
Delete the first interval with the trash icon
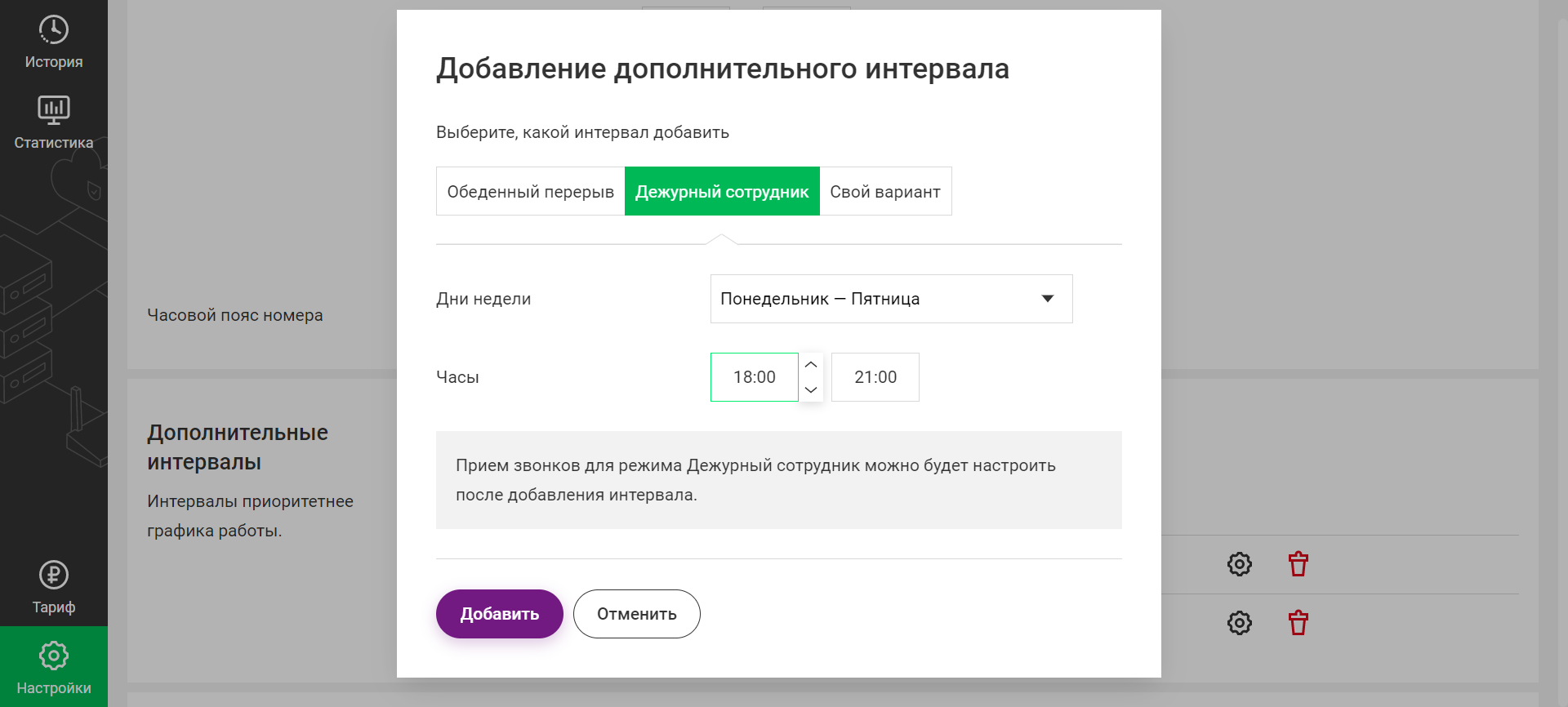click(1298, 564)
